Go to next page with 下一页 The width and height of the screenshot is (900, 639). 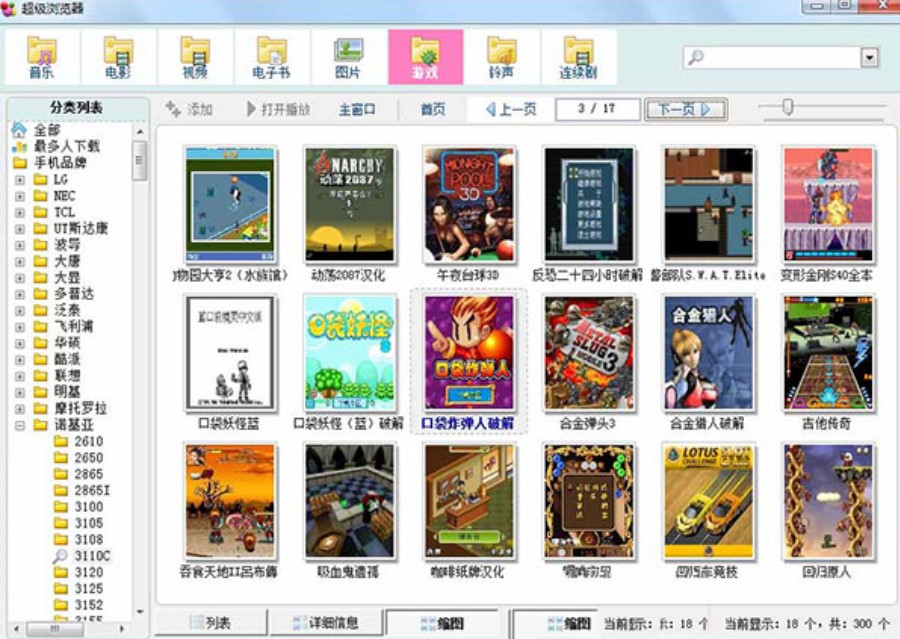click(685, 109)
